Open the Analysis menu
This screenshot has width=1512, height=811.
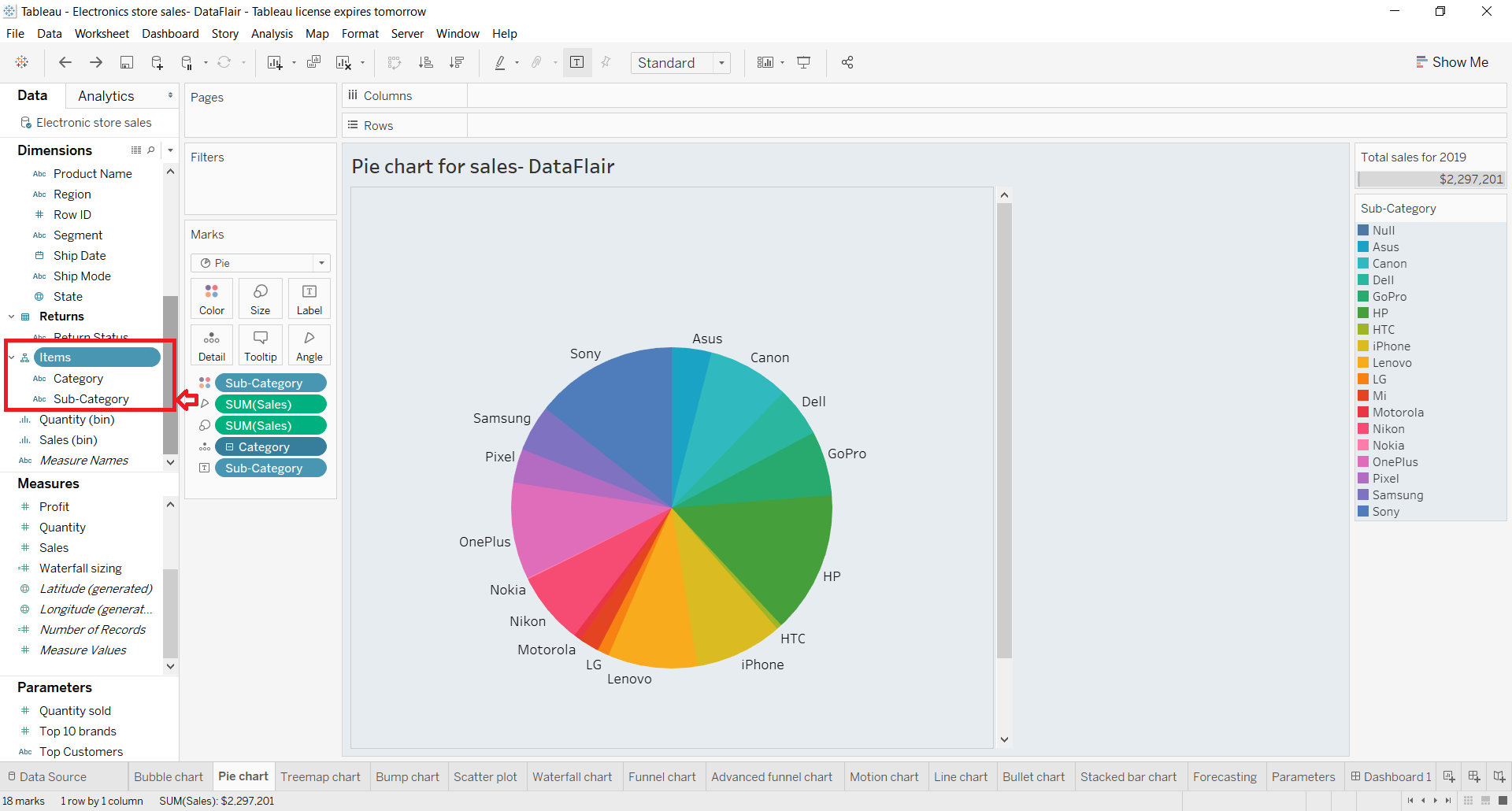point(272,33)
